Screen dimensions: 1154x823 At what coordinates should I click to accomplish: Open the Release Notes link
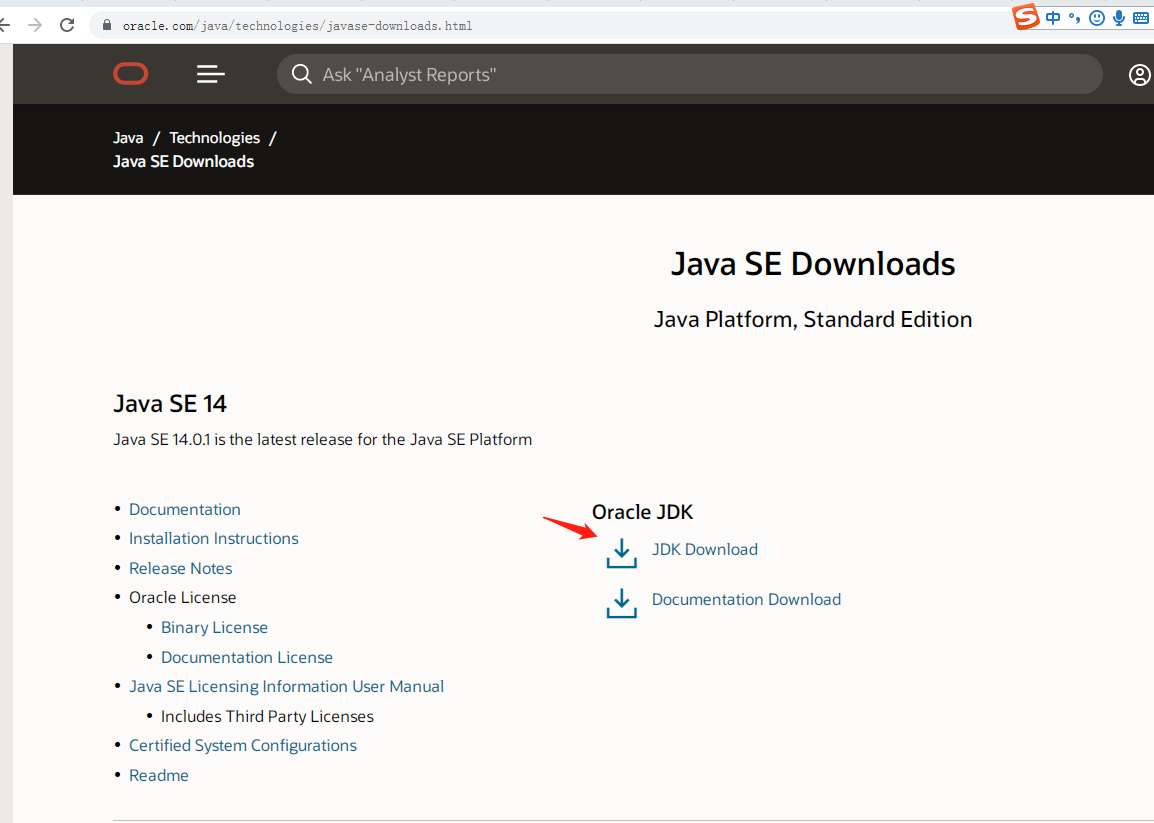180,568
